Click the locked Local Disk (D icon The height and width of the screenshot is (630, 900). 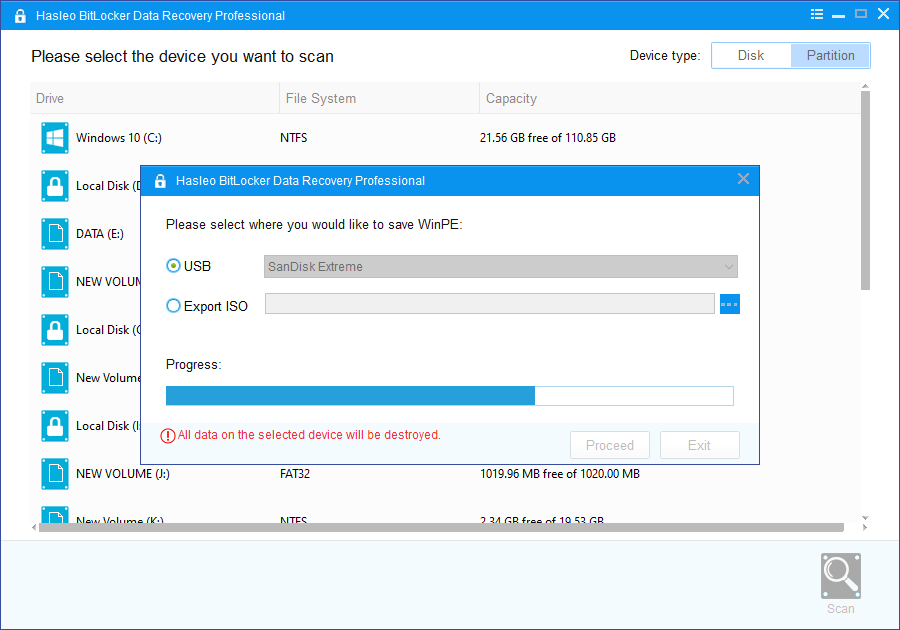click(x=55, y=186)
